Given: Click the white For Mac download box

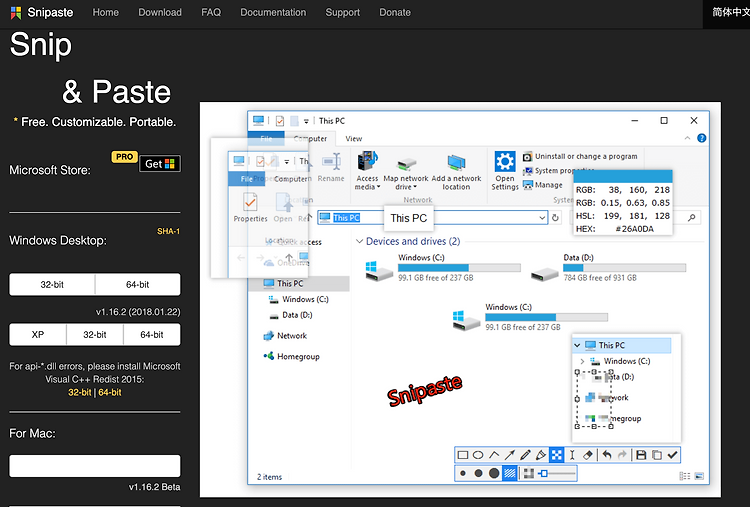Looking at the screenshot, I should click(x=95, y=466).
